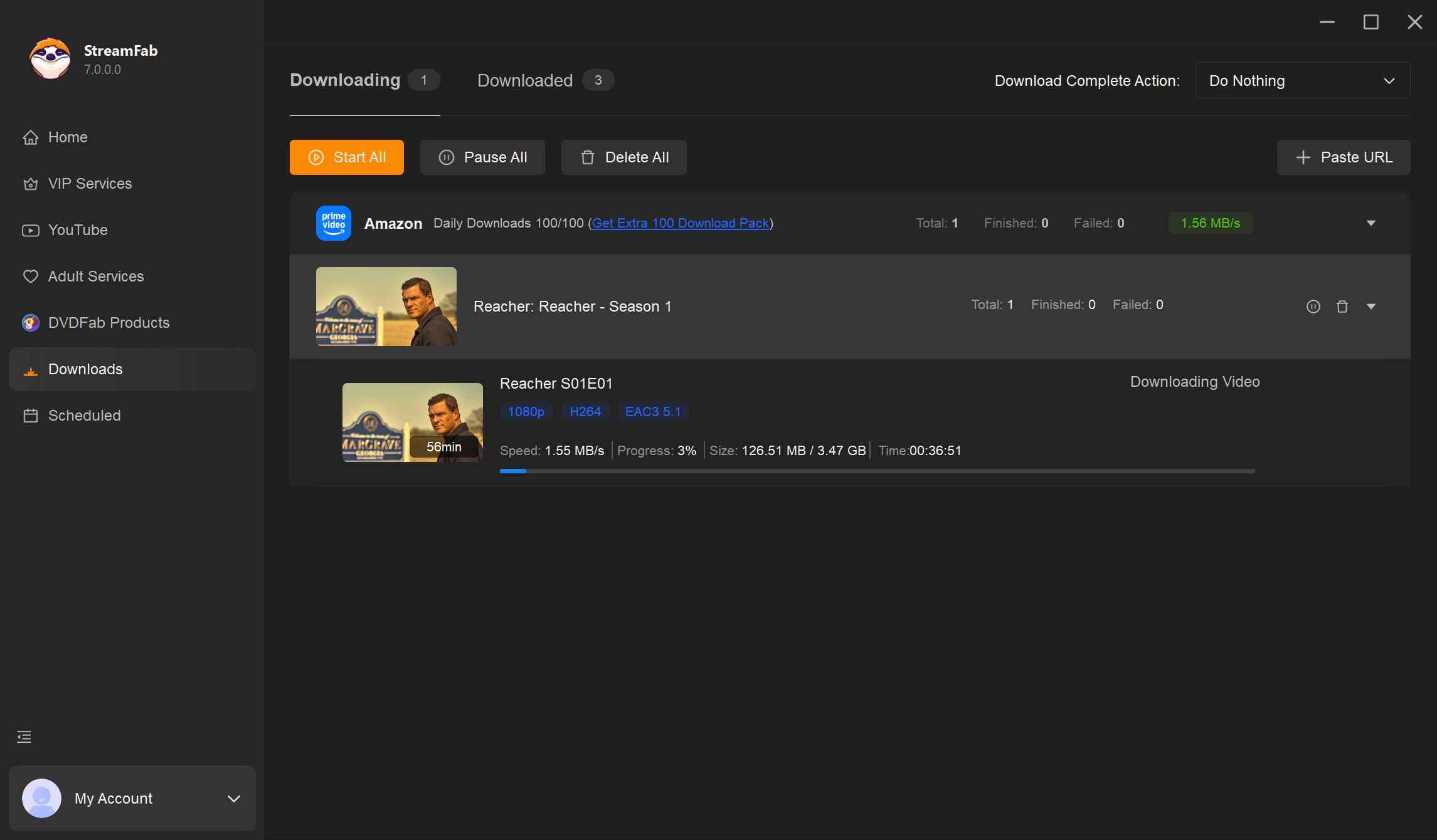Expand details for Reacher: Reacher - Season 1
The width and height of the screenshot is (1437, 840).
pyautogui.click(x=1371, y=307)
